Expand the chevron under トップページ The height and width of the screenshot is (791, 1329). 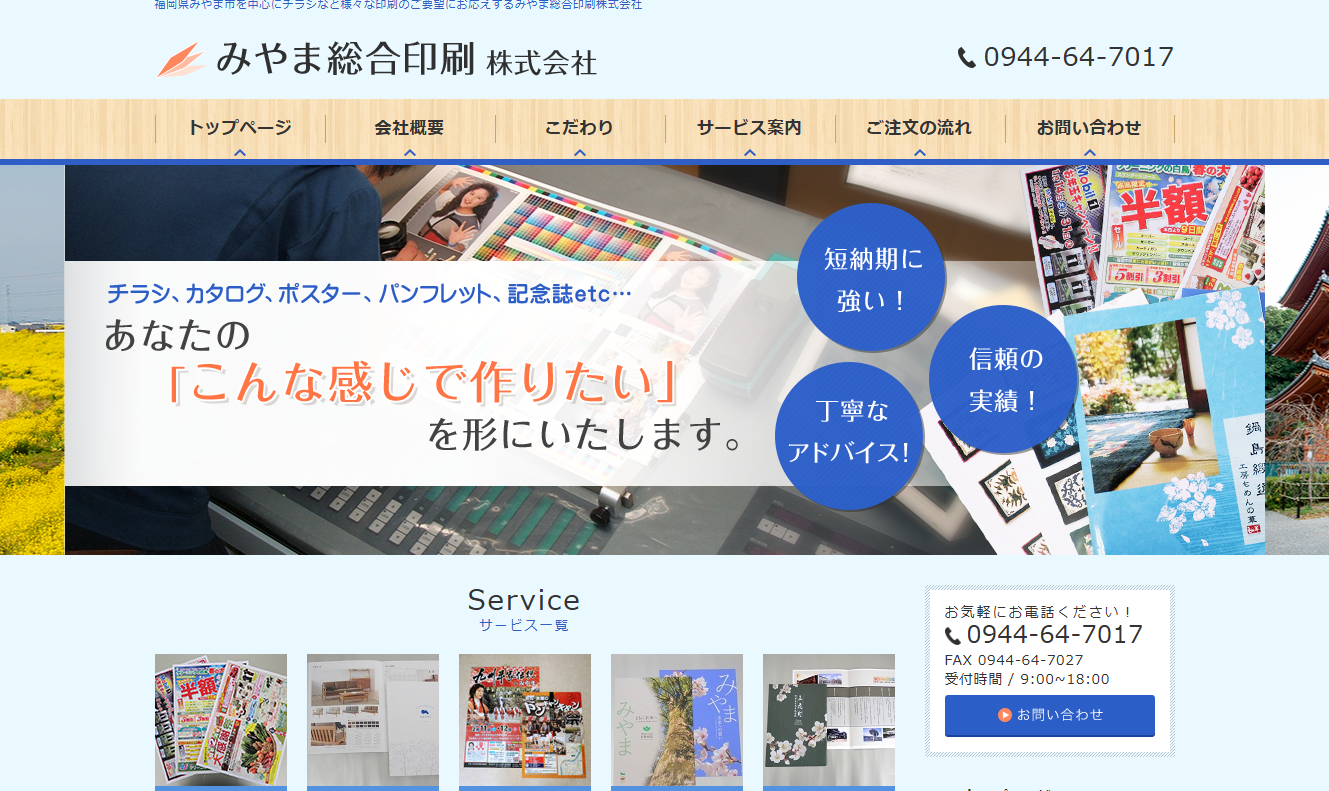point(240,153)
